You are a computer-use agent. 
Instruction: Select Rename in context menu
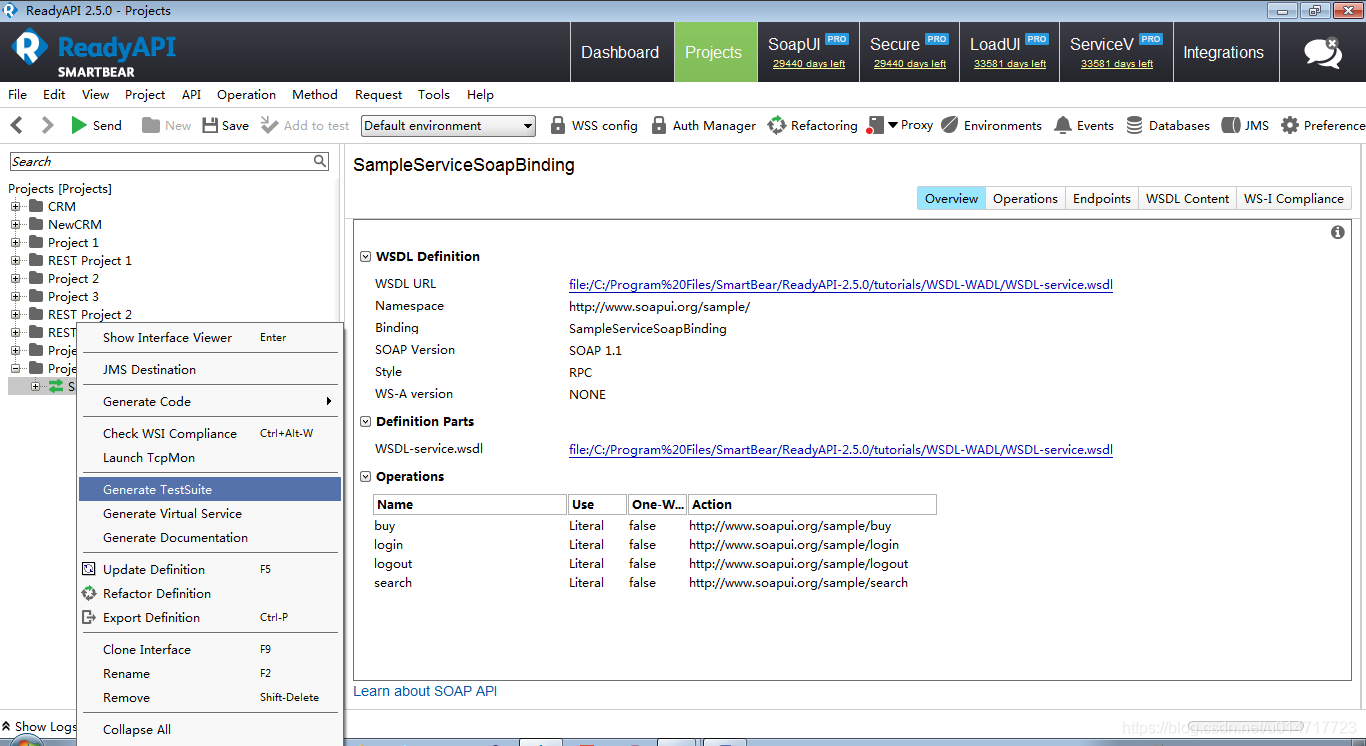pyautogui.click(x=210, y=673)
